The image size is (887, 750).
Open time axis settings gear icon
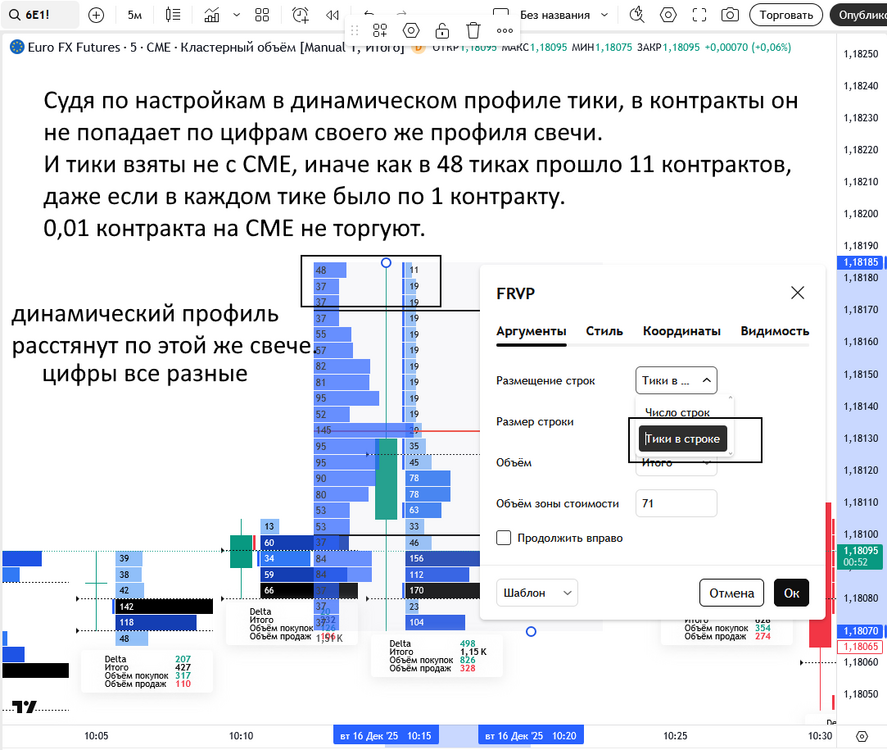[862, 736]
